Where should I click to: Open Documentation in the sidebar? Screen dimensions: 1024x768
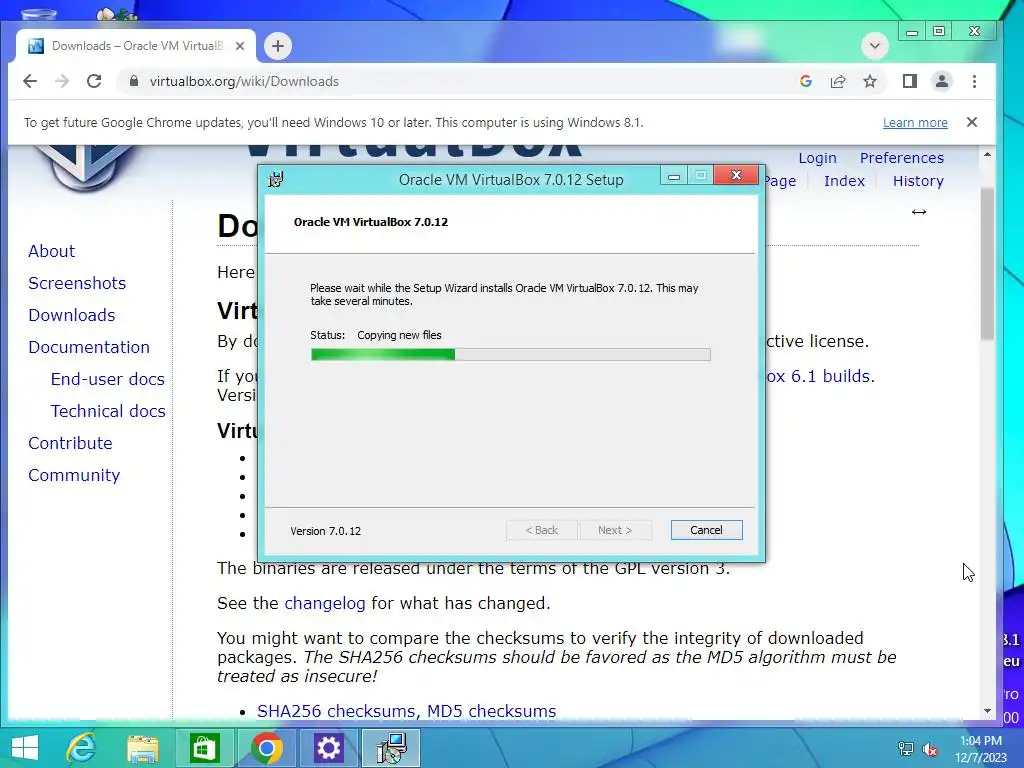coord(89,347)
